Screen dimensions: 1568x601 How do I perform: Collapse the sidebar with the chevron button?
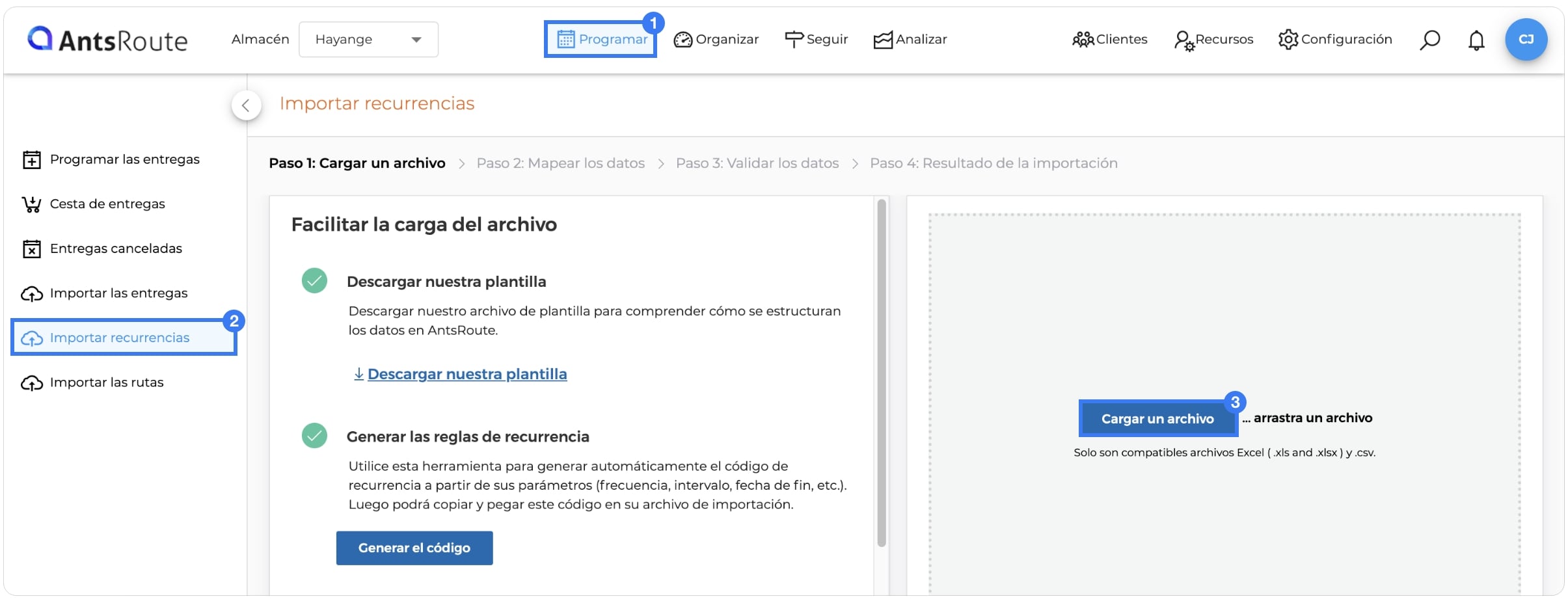pos(246,105)
